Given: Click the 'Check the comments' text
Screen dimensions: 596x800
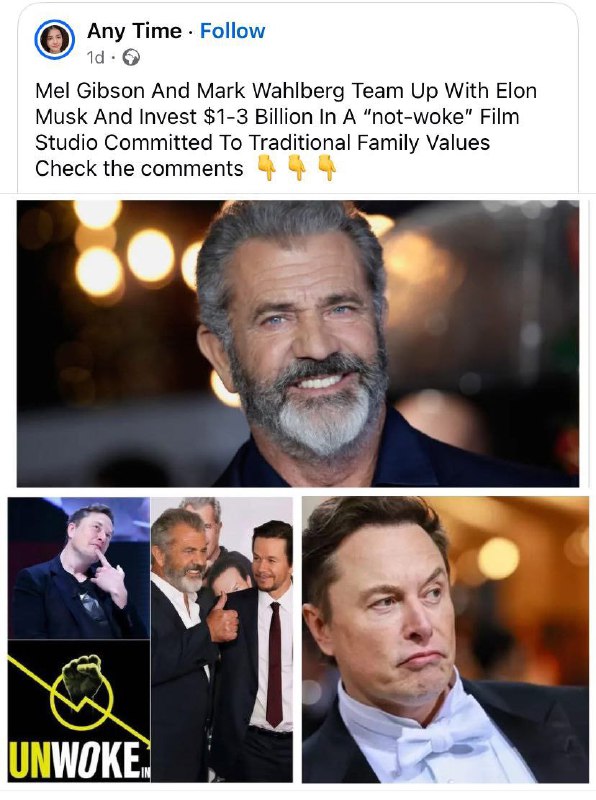Looking at the screenshot, I should (x=139, y=169).
